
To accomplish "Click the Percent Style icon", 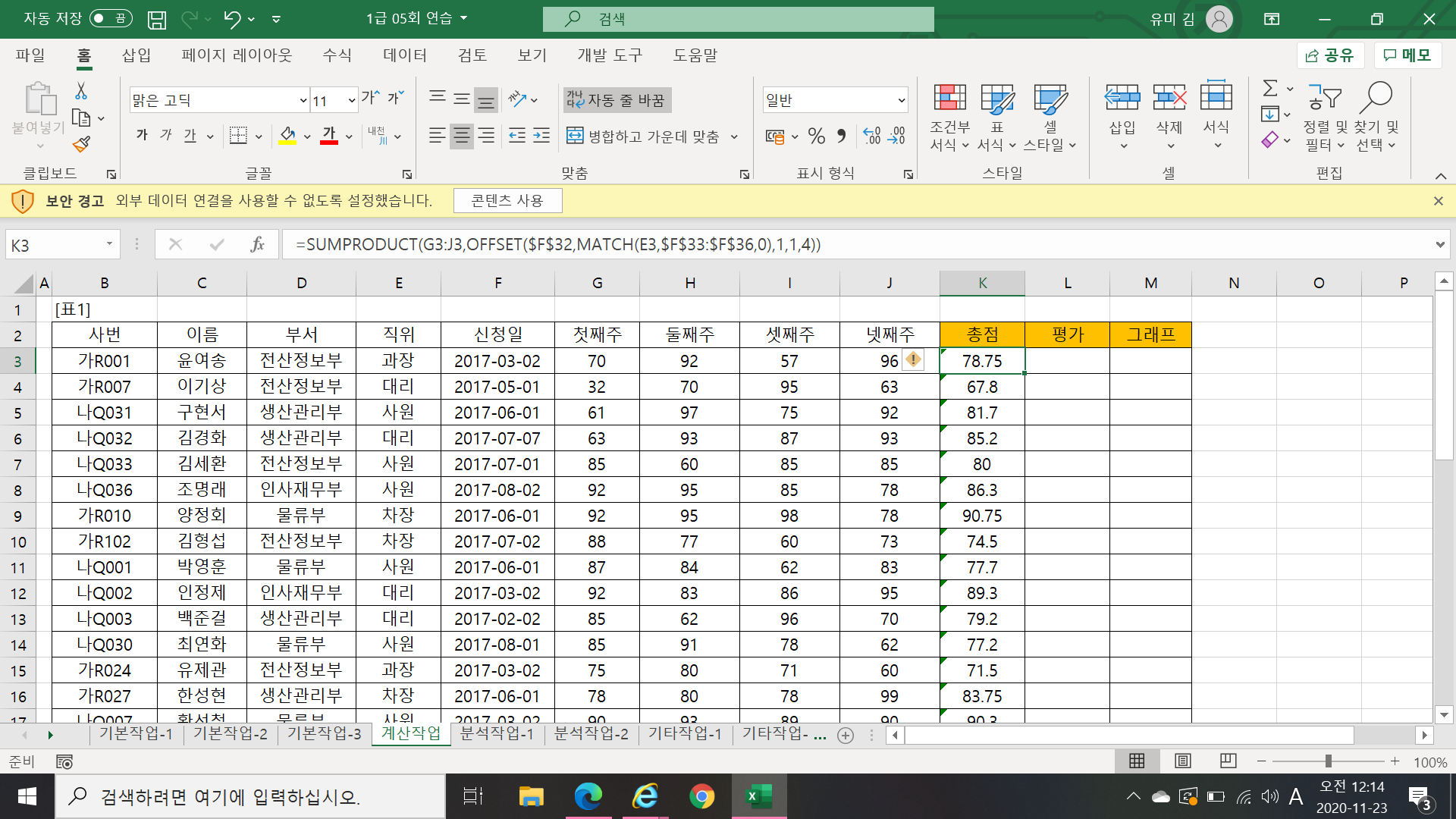I will click(x=816, y=136).
